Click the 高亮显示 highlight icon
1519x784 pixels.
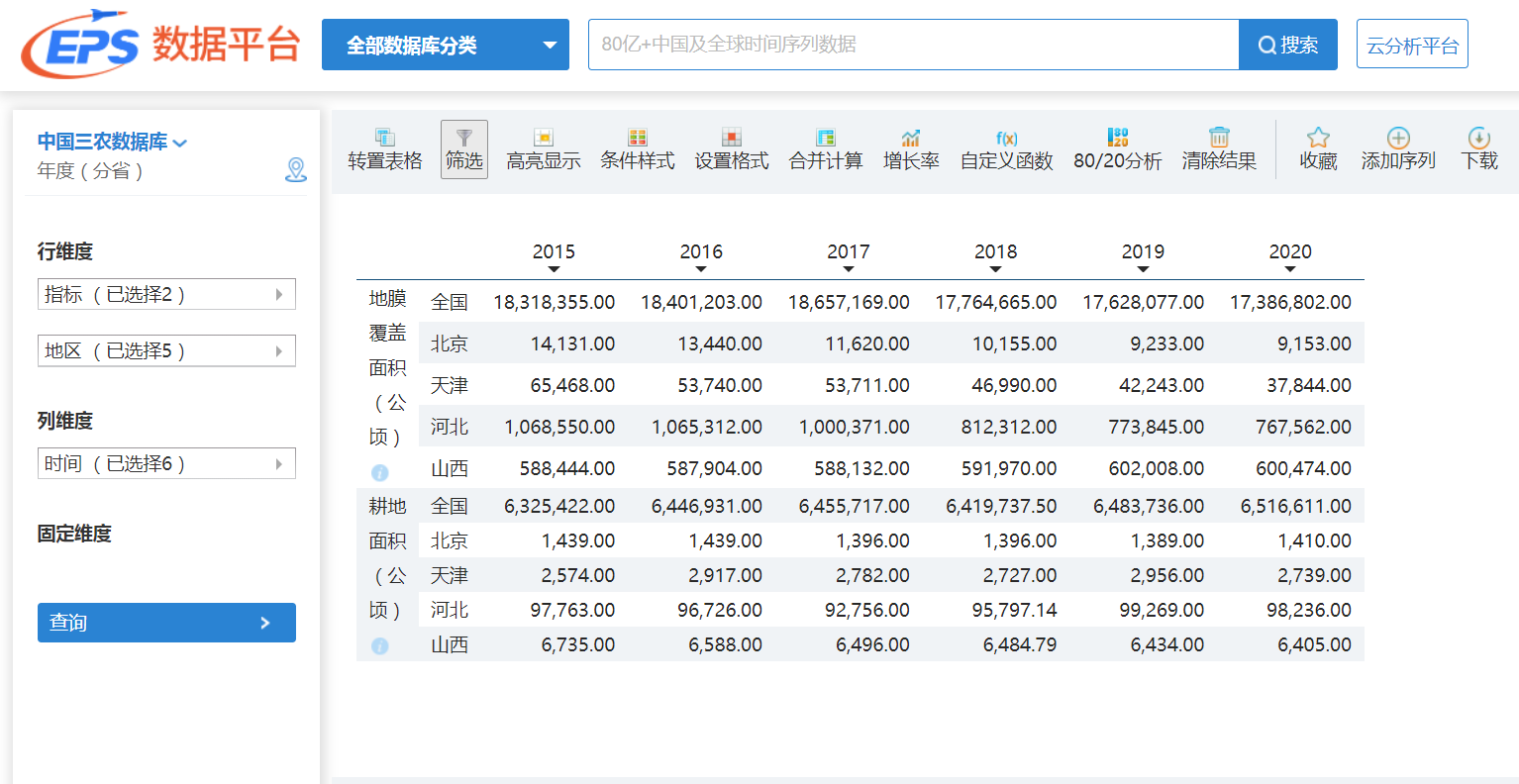click(543, 139)
